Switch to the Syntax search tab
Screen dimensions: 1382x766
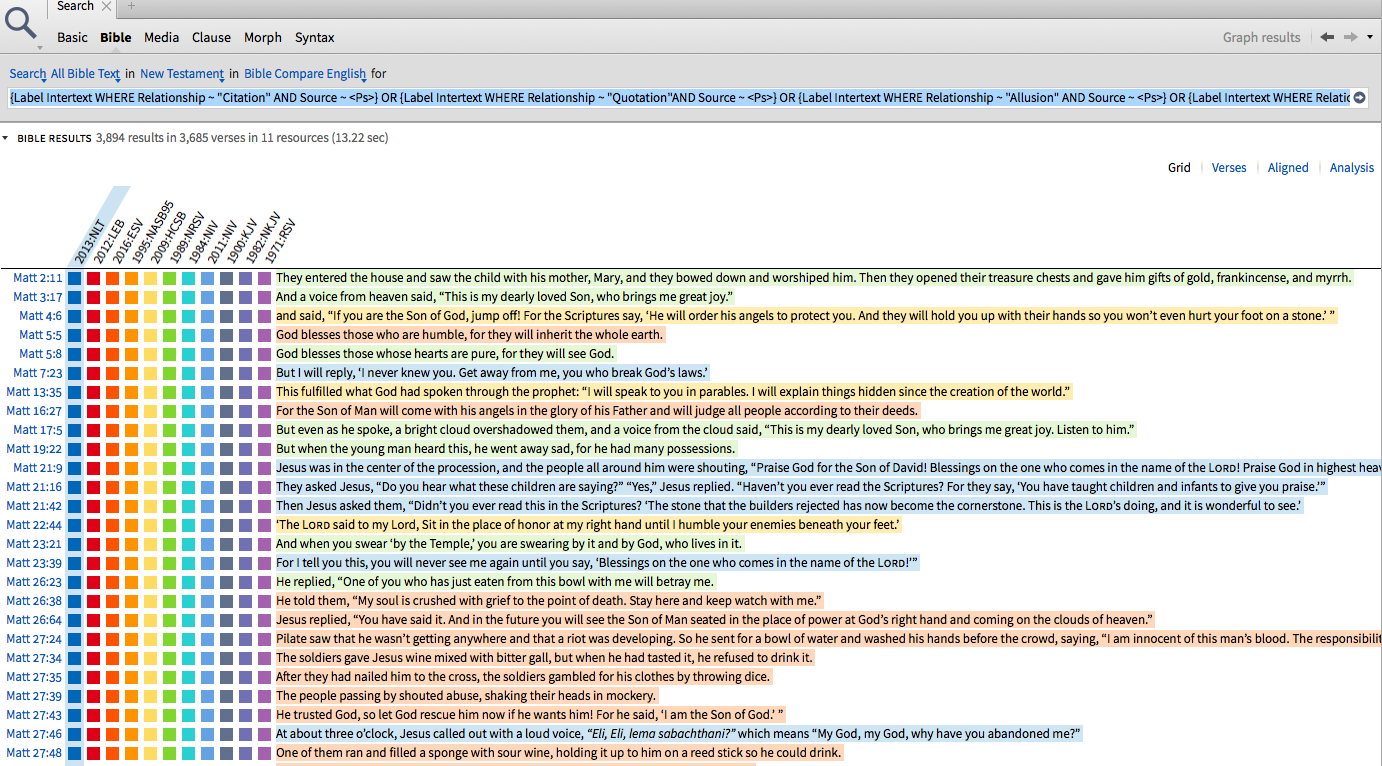tap(315, 37)
